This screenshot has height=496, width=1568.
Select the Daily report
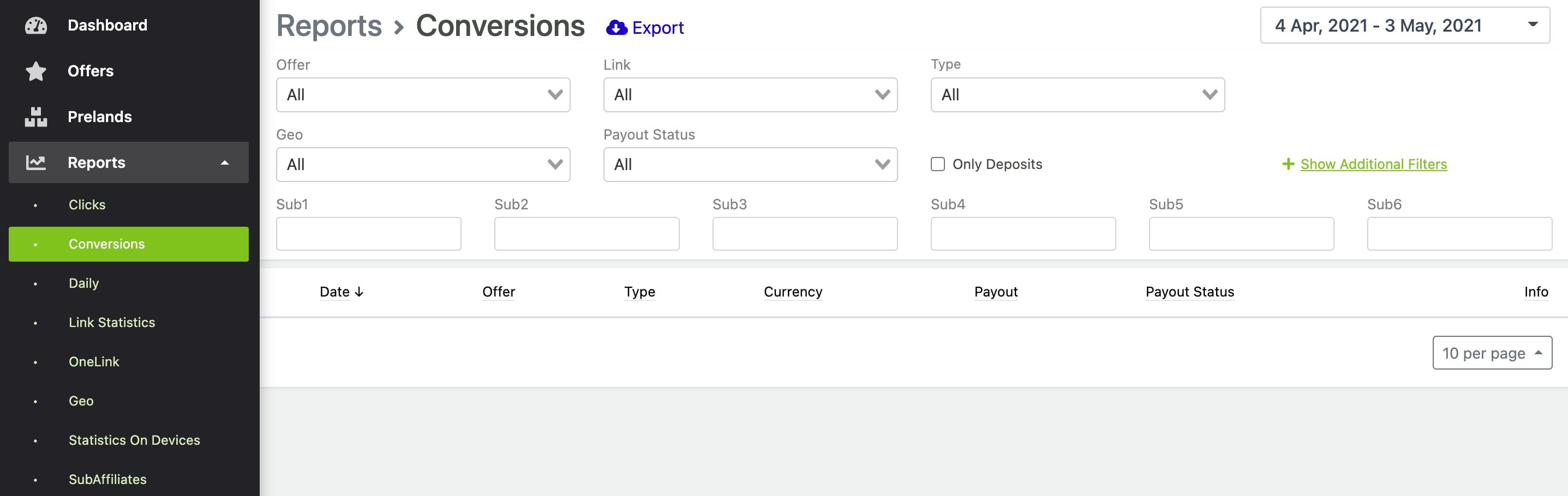(x=83, y=283)
